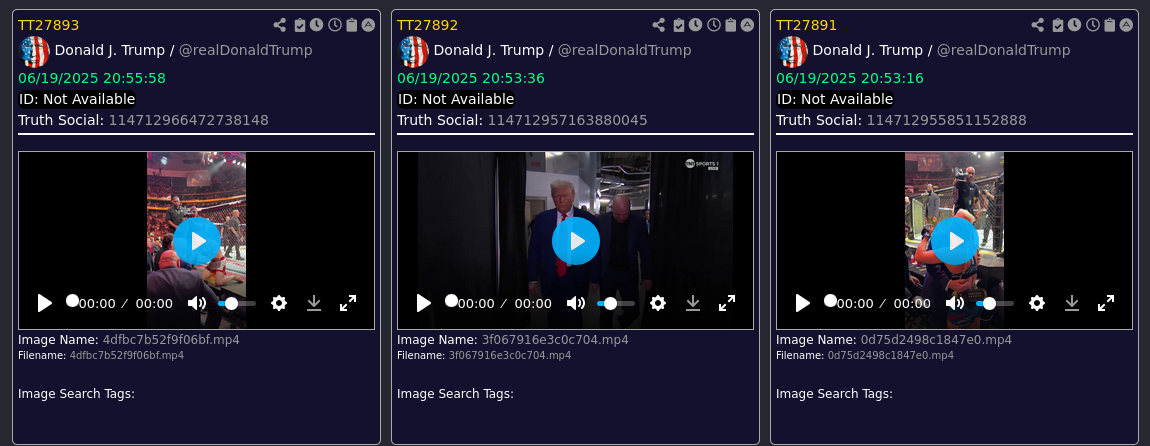Viewport: 1150px width, 446px height.
Task: Click the clipboard-check icon on TT27892
Action: [x=678, y=25]
